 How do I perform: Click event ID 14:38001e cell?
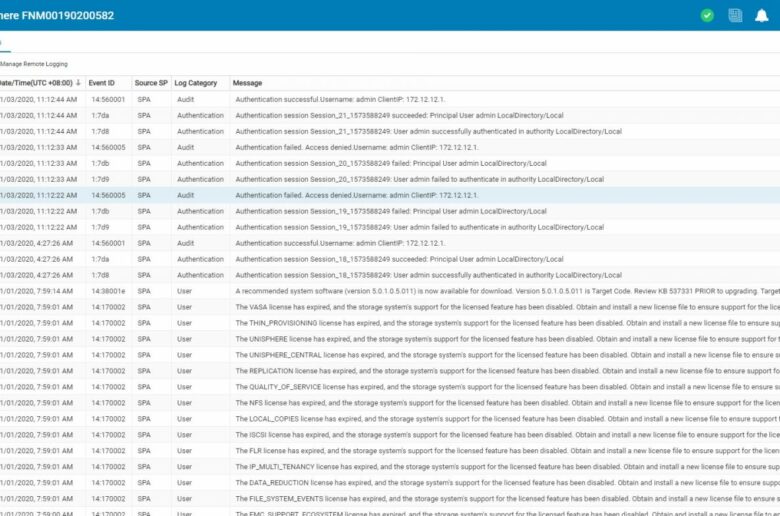108,291
